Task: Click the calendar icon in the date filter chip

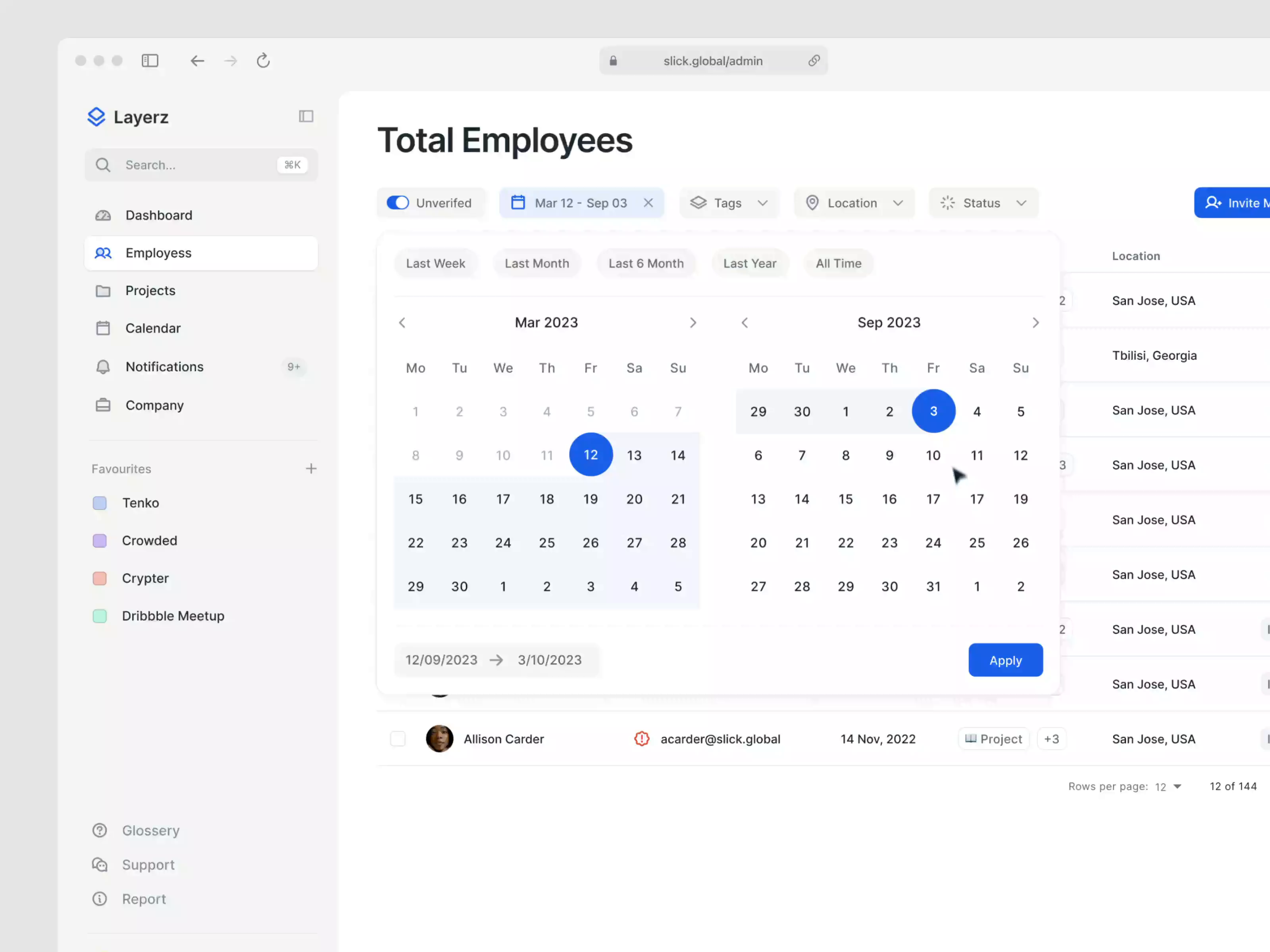Action: click(x=518, y=203)
